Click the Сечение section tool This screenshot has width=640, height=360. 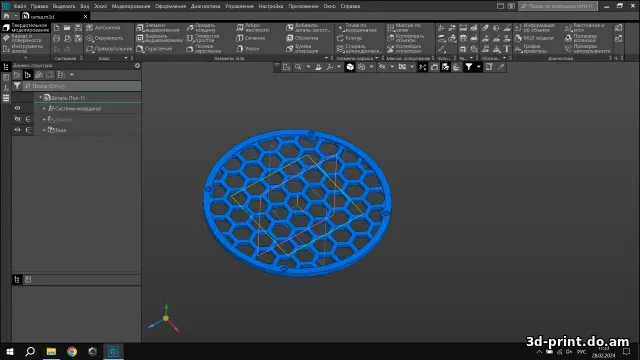(x=251, y=38)
